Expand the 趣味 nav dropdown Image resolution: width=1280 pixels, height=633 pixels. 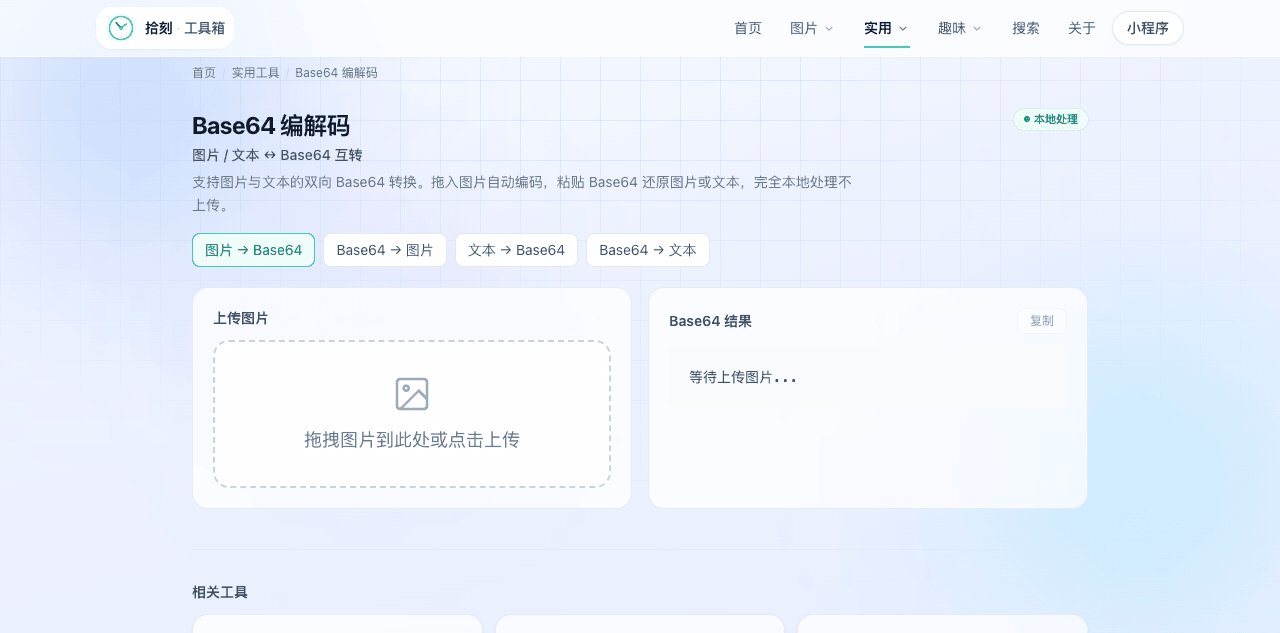(x=960, y=28)
